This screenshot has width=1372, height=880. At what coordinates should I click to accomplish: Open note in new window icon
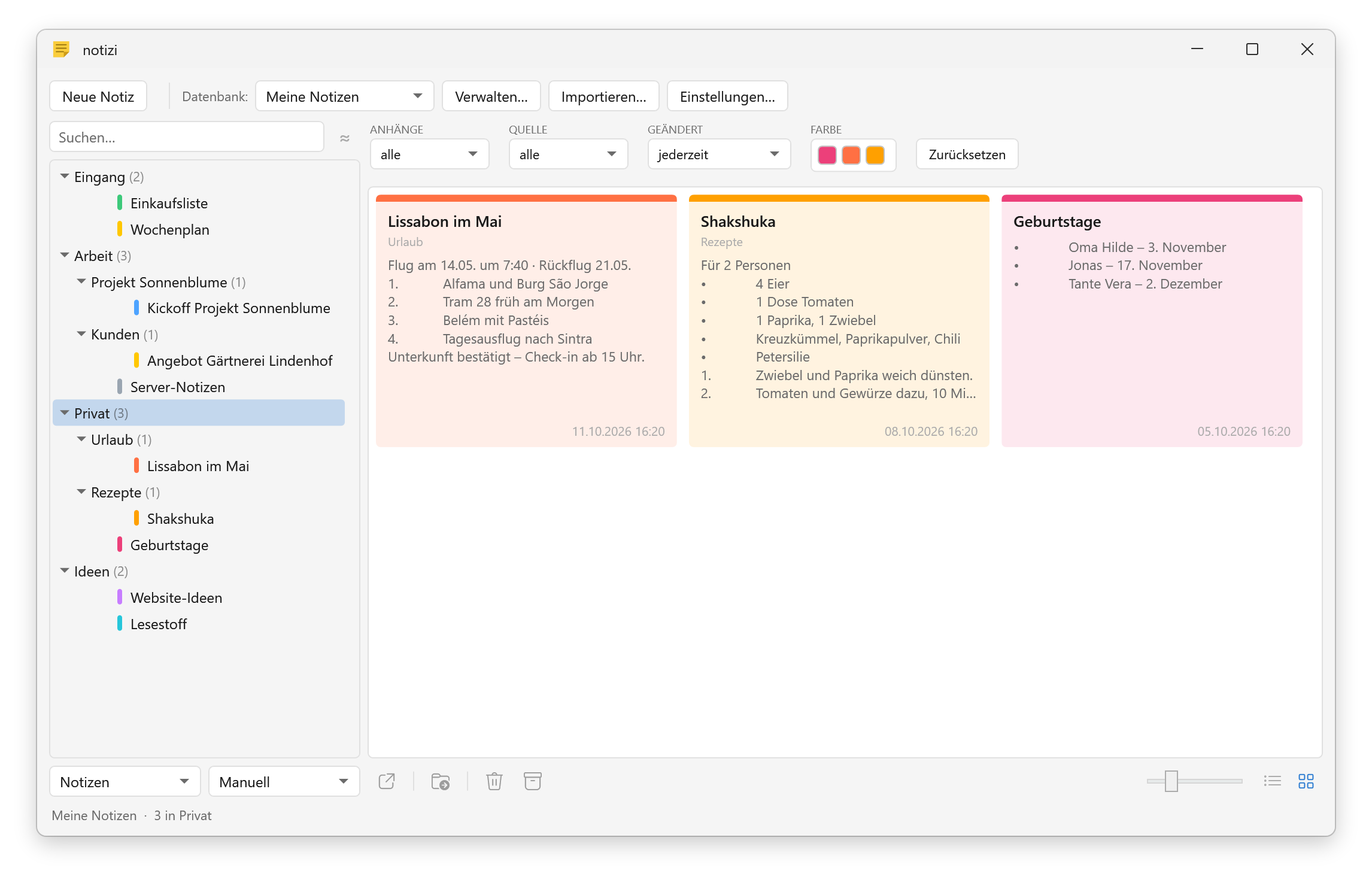point(387,781)
